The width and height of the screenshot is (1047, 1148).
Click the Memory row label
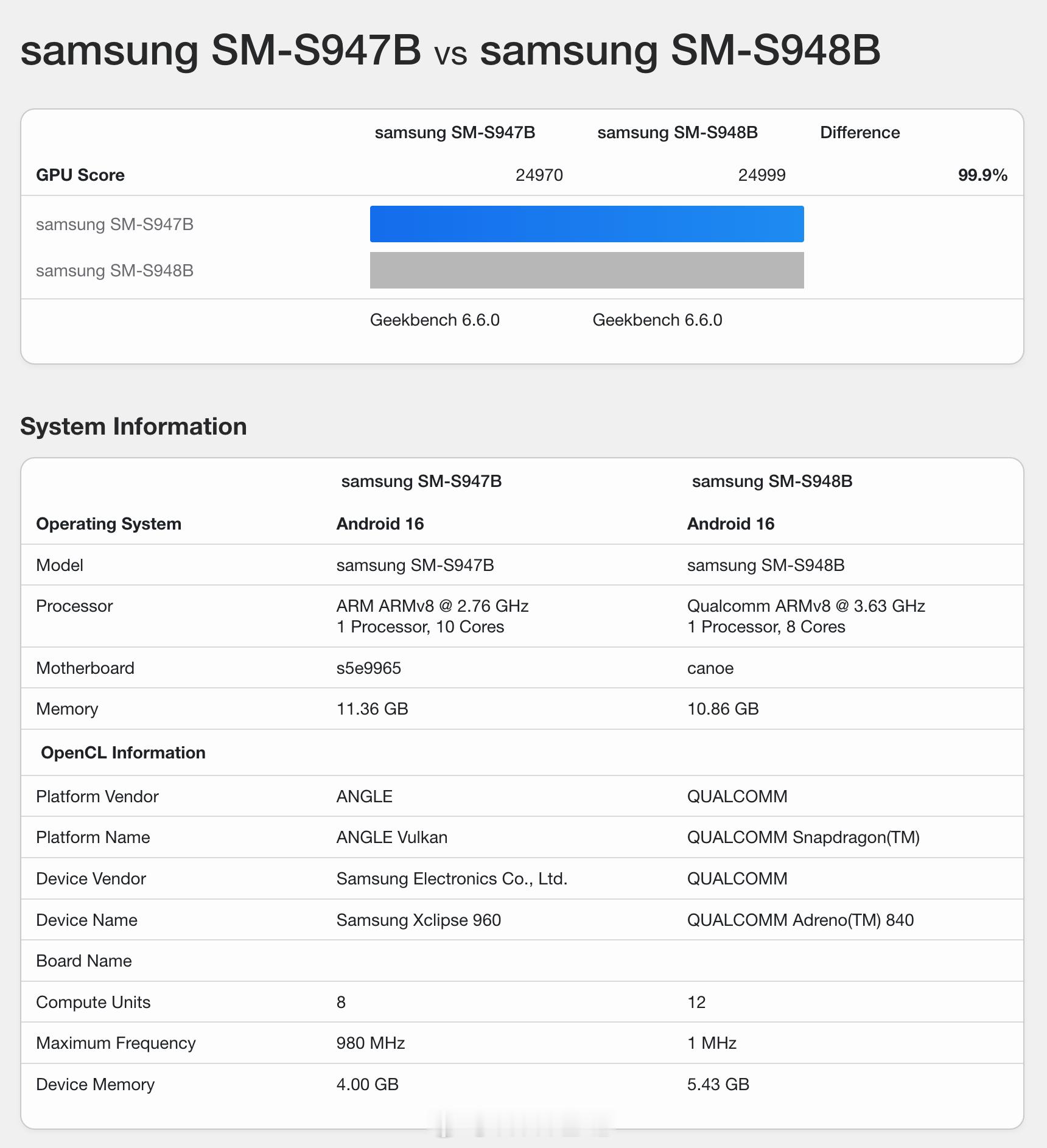point(67,709)
